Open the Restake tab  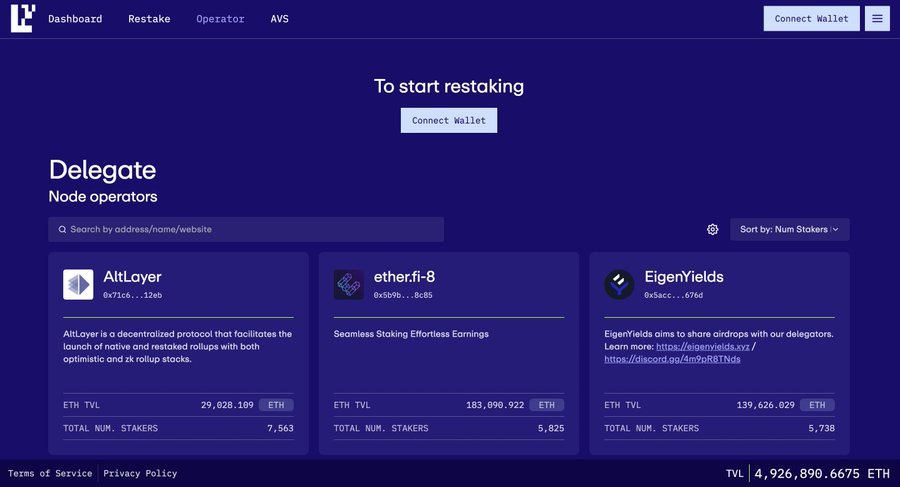(x=149, y=19)
